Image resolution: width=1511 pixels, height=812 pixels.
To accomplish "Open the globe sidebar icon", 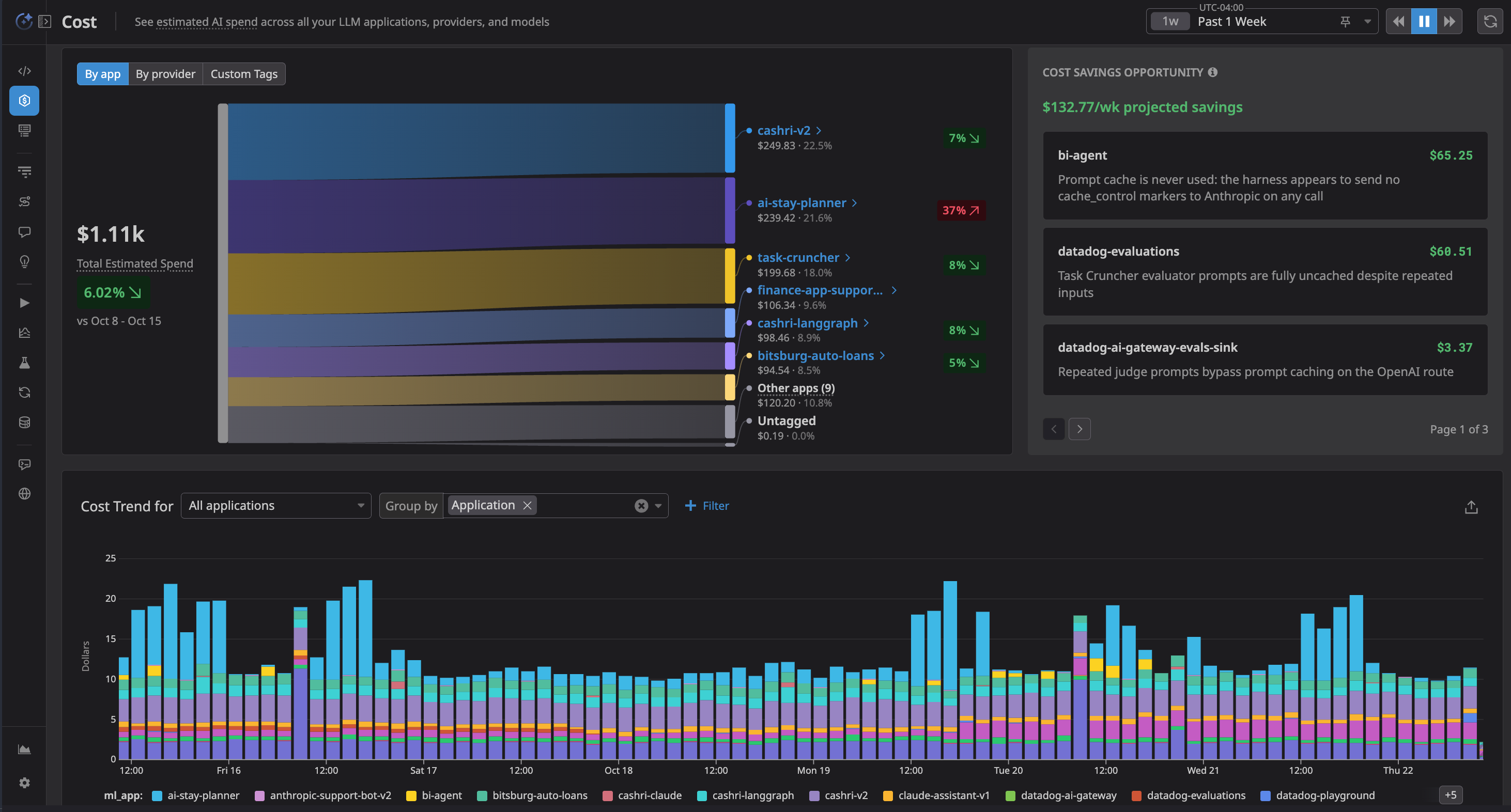I will coord(24,494).
